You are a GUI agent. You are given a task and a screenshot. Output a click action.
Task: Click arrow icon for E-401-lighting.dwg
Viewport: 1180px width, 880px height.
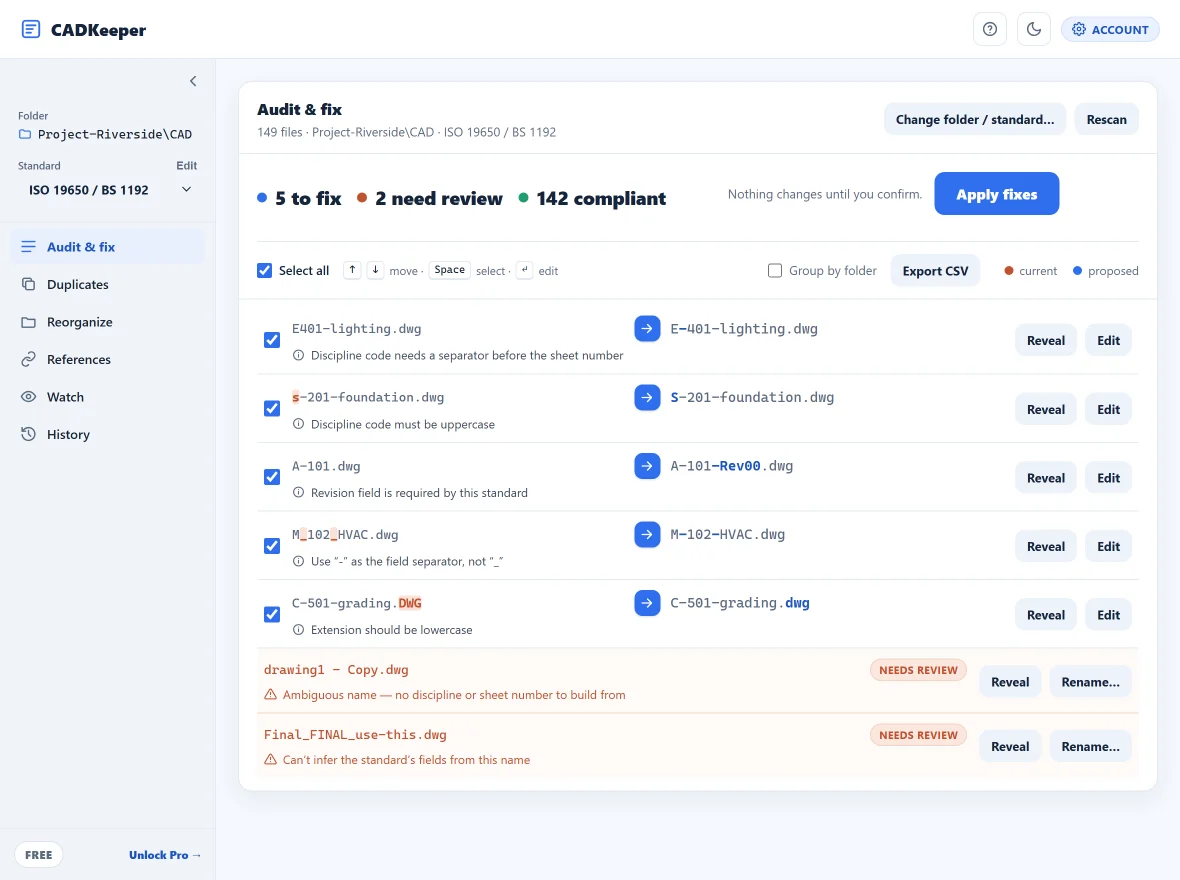pos(647,328)
